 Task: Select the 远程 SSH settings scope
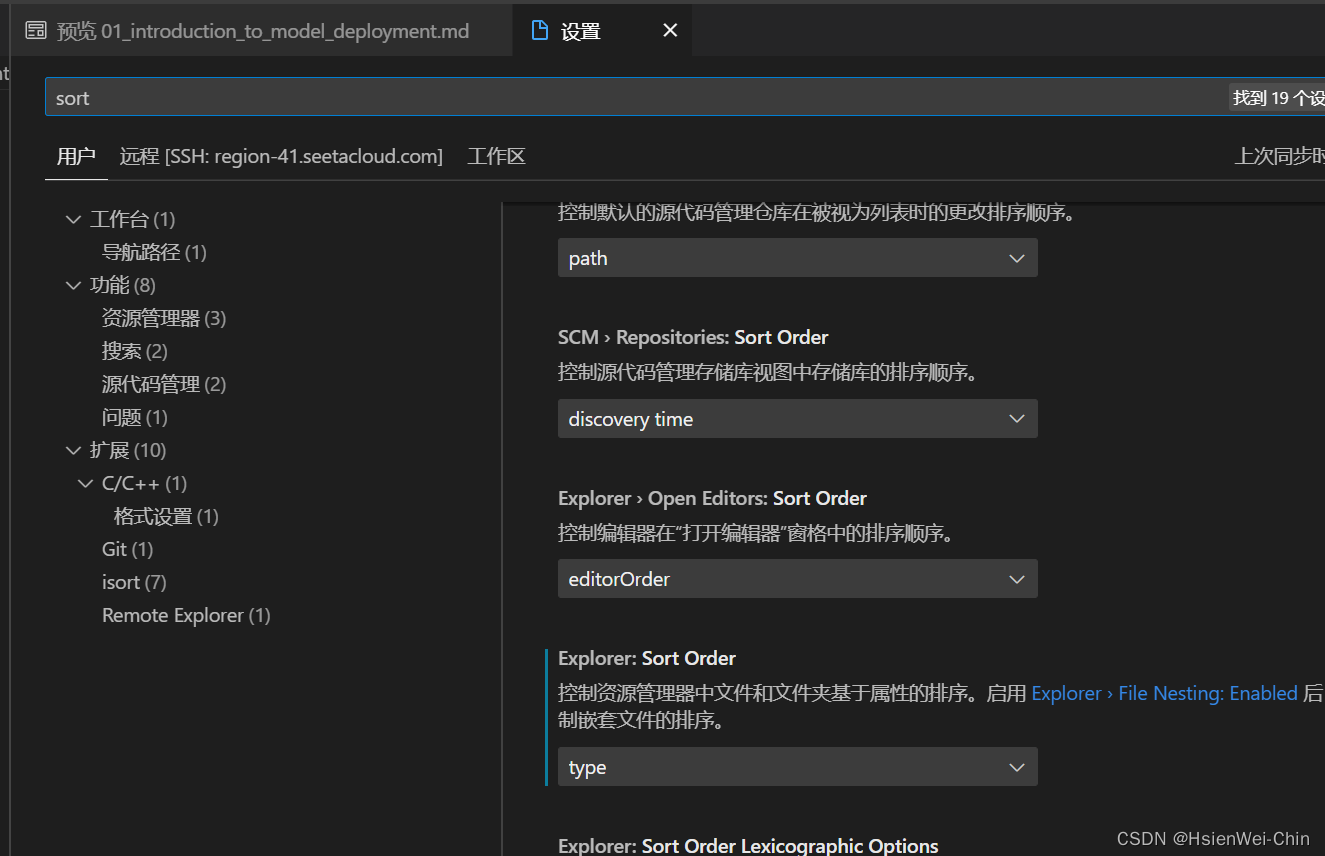[281, 155]
